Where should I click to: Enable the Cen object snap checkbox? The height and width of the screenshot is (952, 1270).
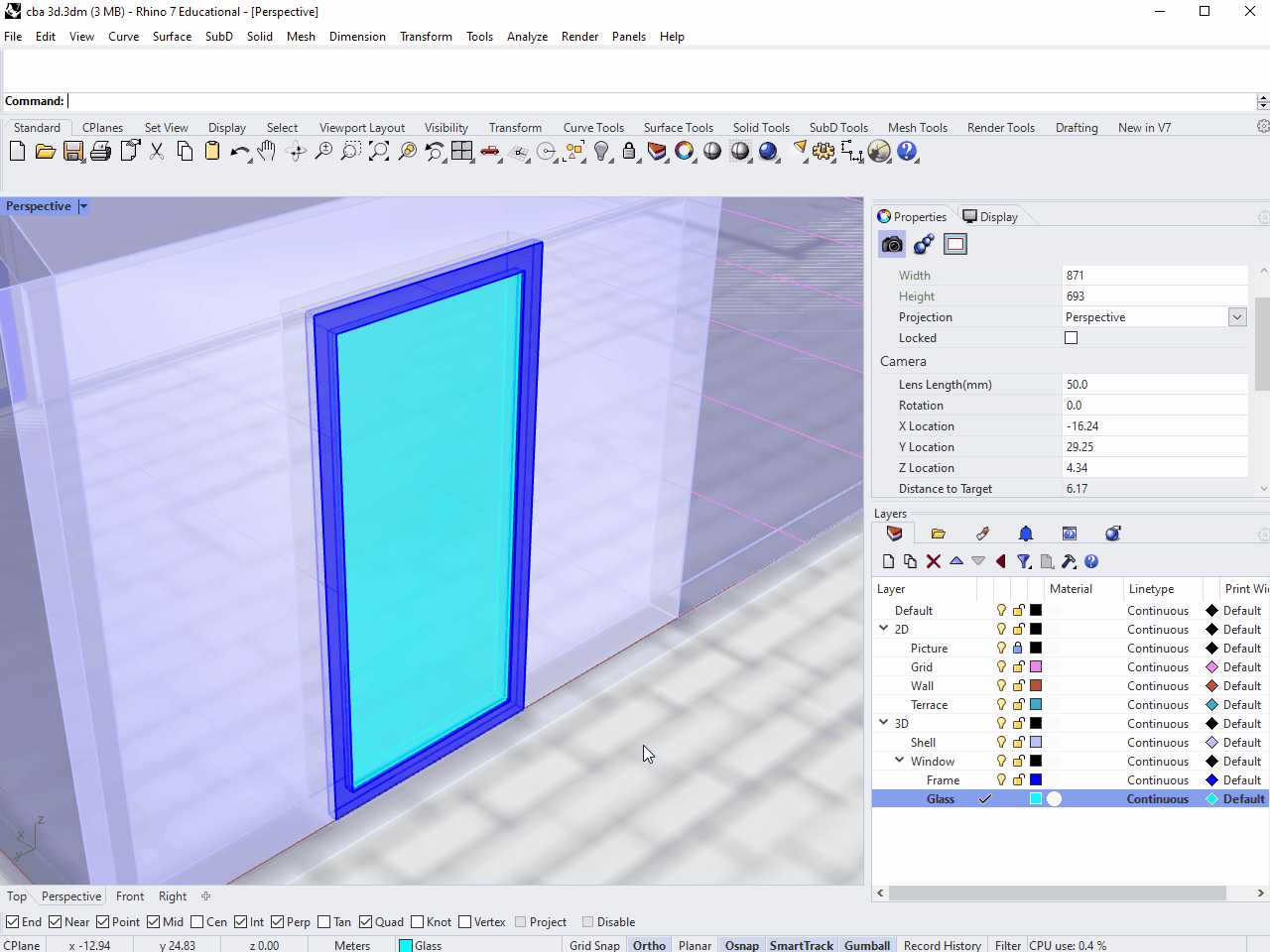pyautogui.click(x=197, y=922)
